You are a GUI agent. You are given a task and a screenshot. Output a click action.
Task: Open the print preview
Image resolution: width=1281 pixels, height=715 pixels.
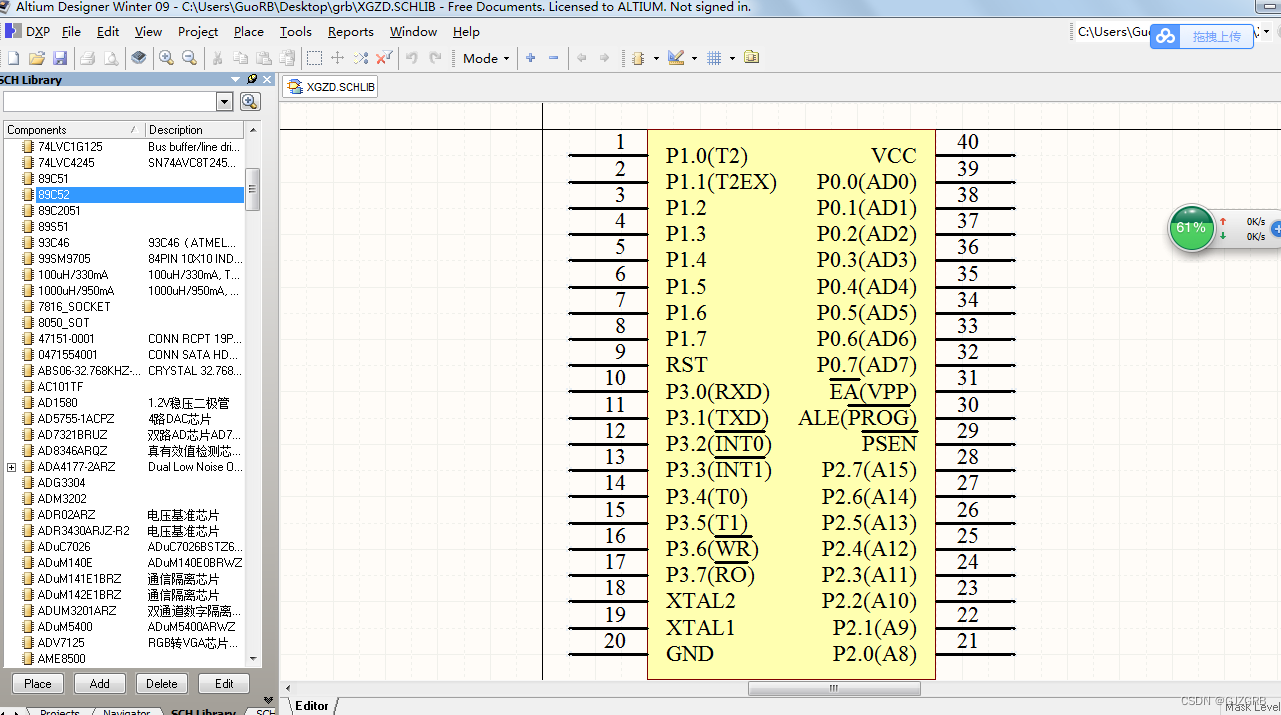click(x=110, y=58)
